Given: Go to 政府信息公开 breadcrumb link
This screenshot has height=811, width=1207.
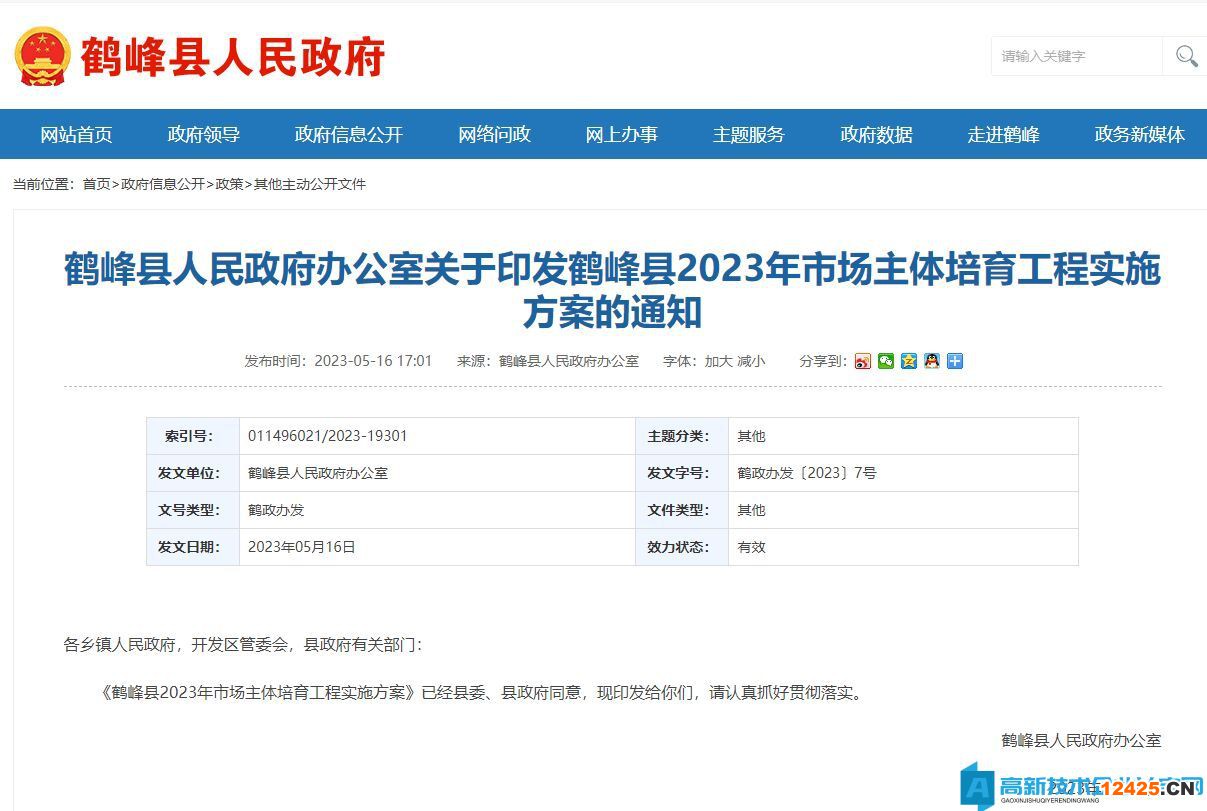Looking at the screenshot, I should pos(163,184).
